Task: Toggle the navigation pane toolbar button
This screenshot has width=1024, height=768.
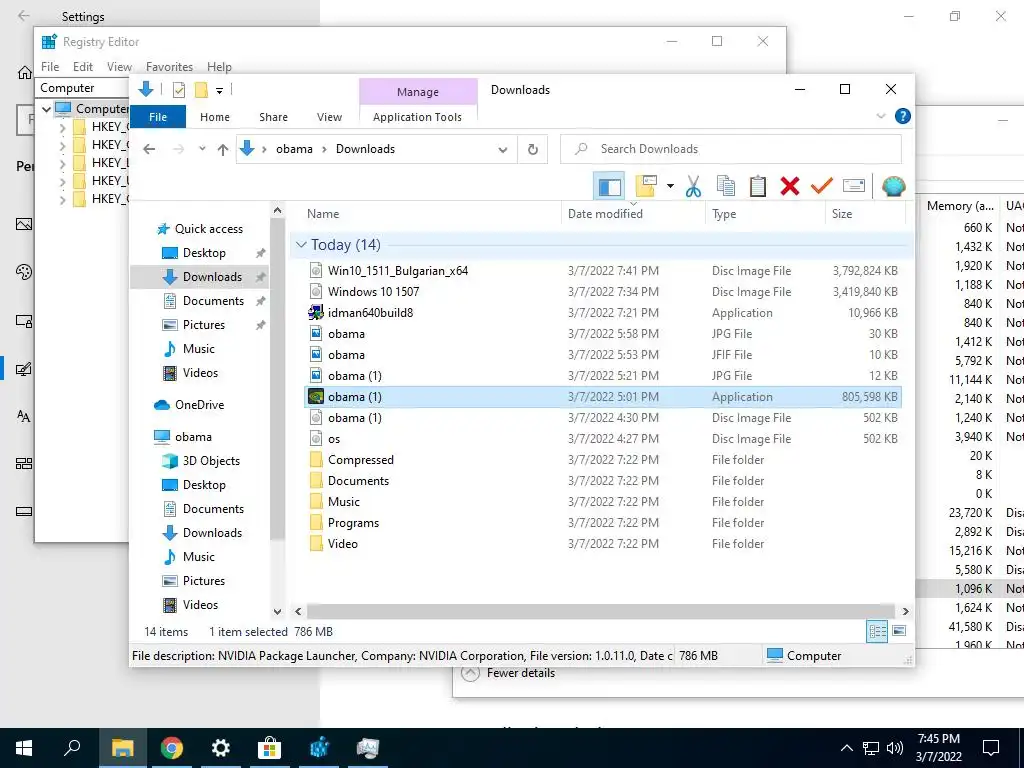Action: click(609, 186)
